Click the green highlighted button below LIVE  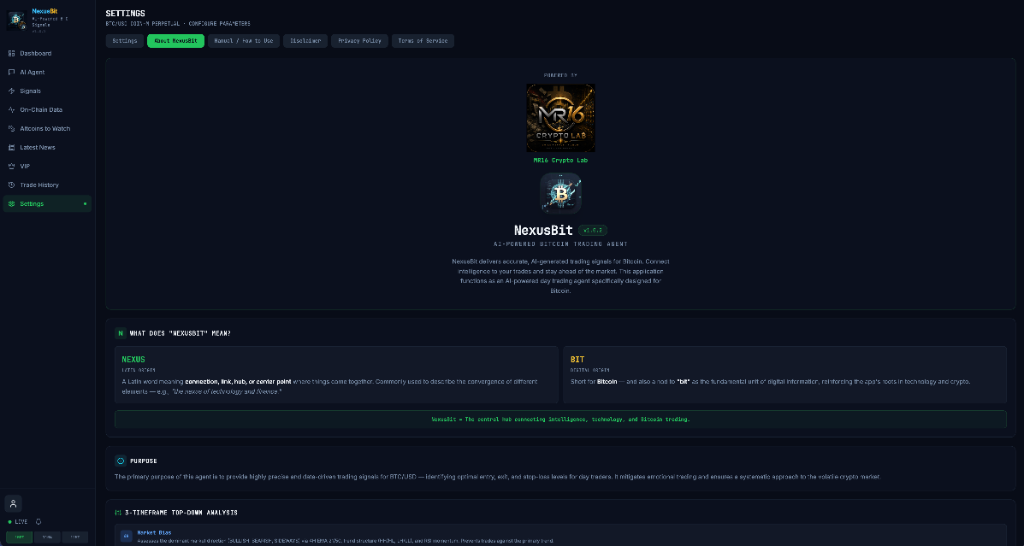(20, 538)
